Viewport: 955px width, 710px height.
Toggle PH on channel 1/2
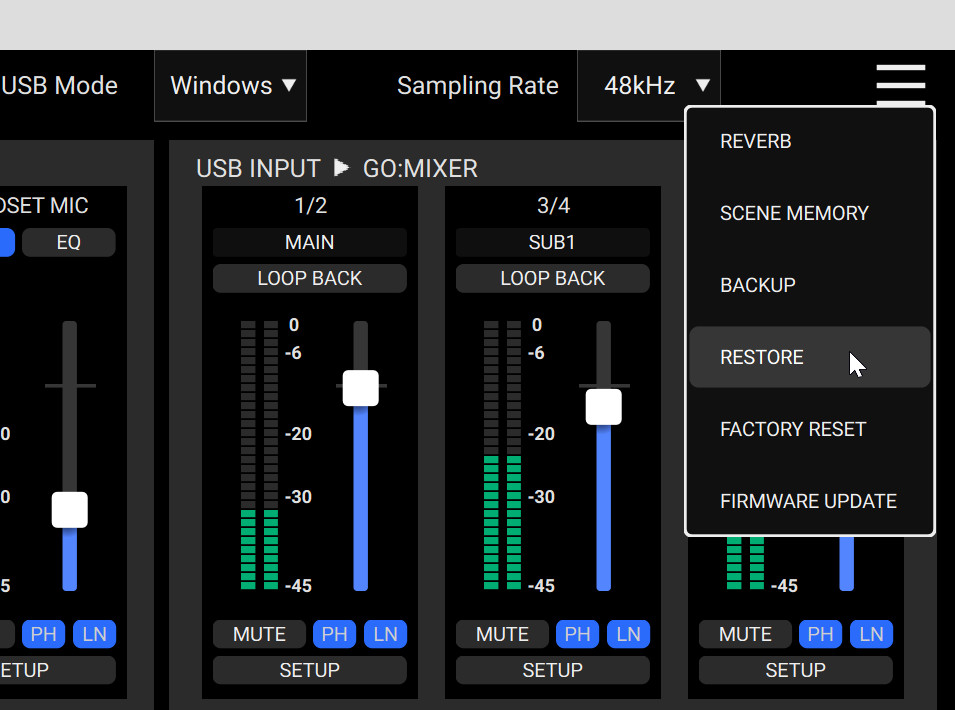(x=334, y=634)
